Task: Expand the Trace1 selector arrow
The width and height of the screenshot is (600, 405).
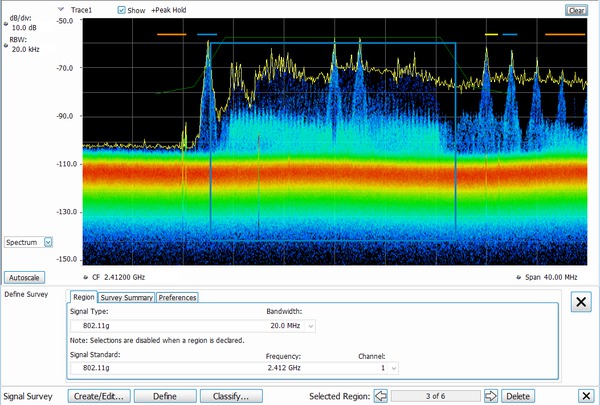Action: [62, 10]
